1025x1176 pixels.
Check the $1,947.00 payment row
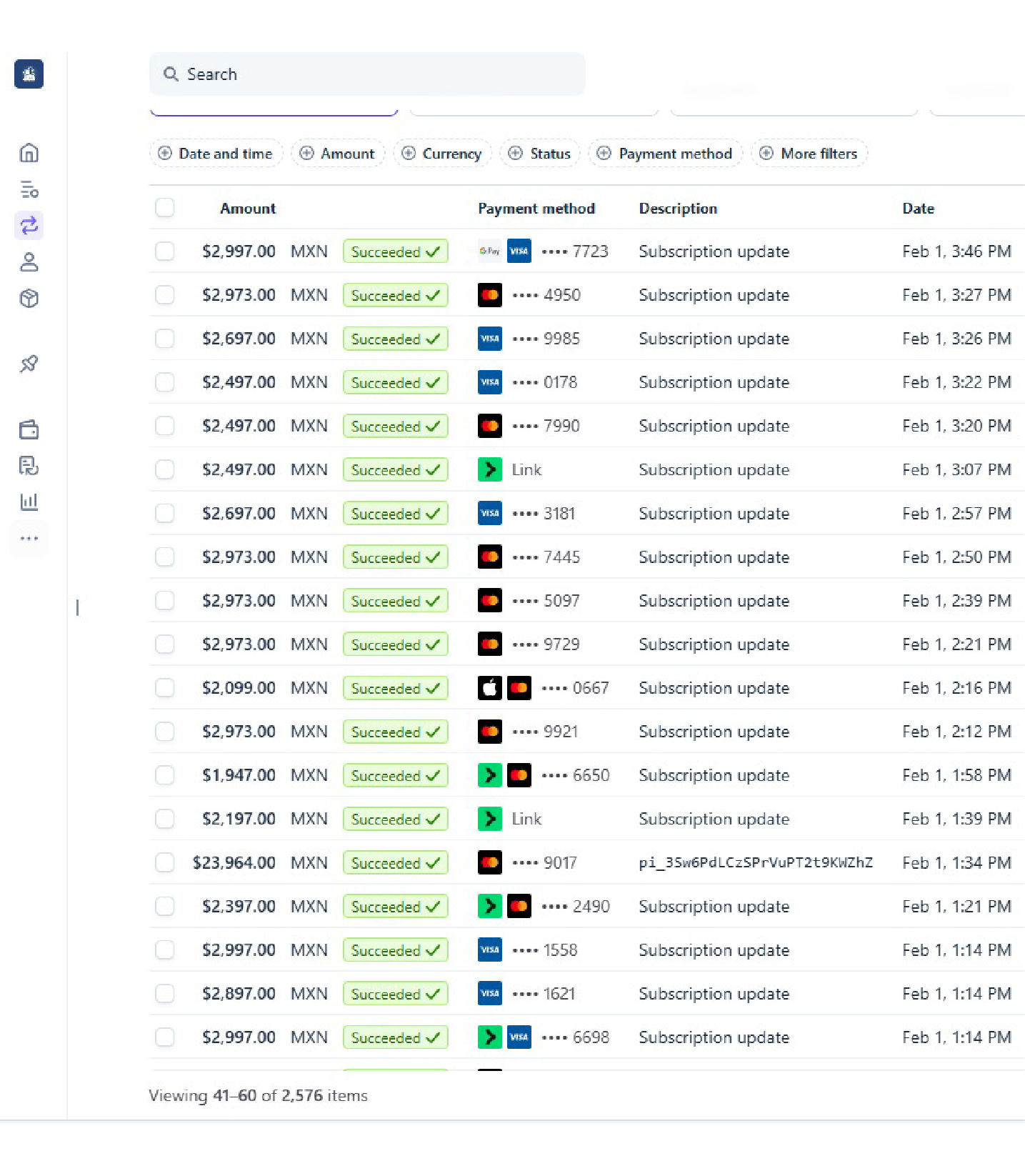(165, 774)
